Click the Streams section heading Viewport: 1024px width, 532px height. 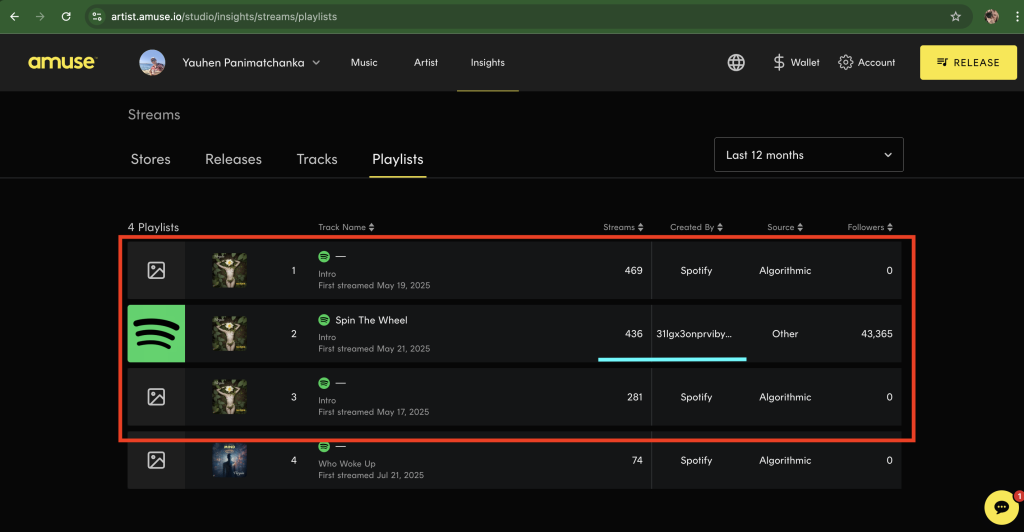154,115
